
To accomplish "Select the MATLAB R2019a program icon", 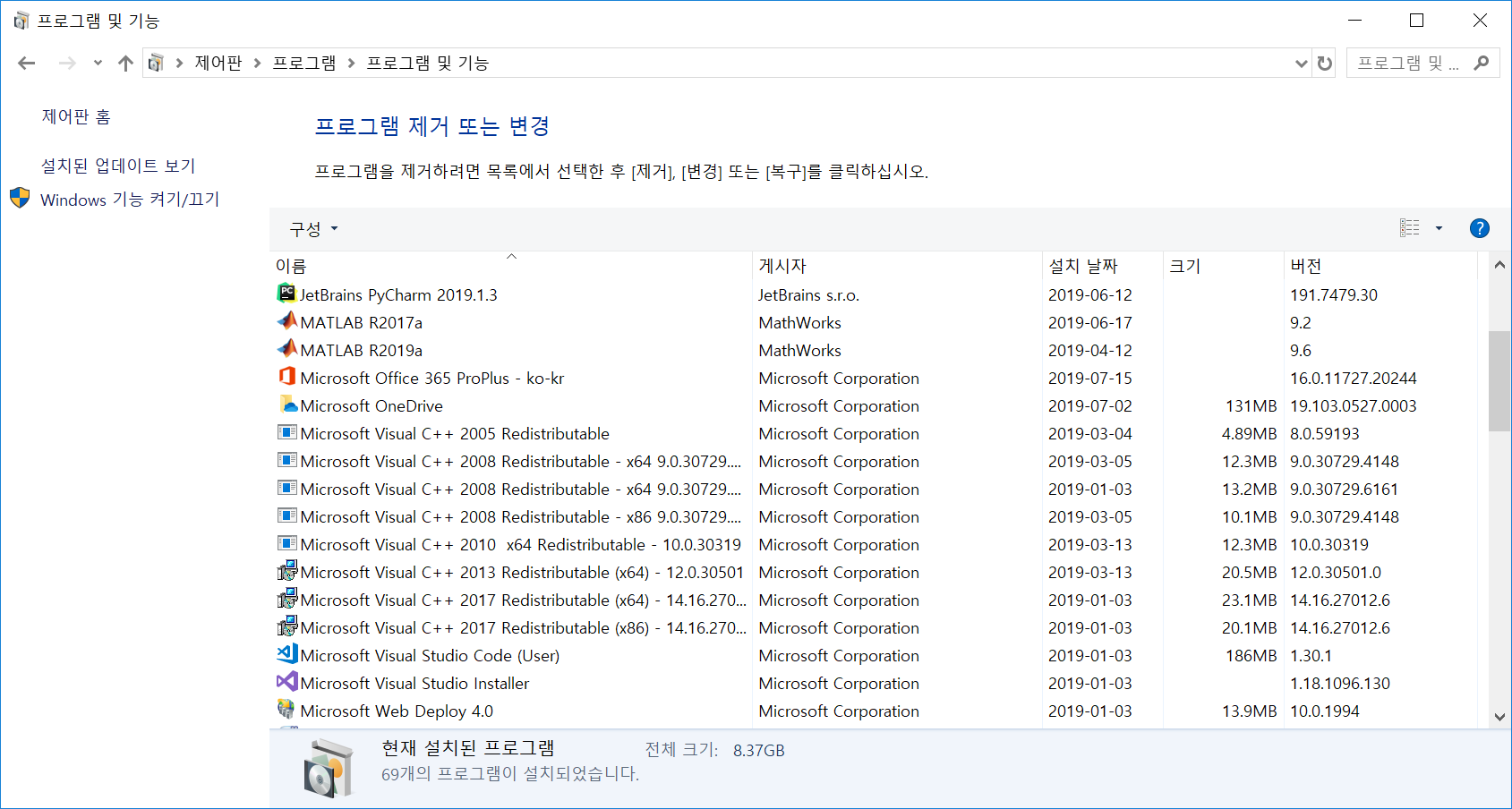I will tap(286, 349).
